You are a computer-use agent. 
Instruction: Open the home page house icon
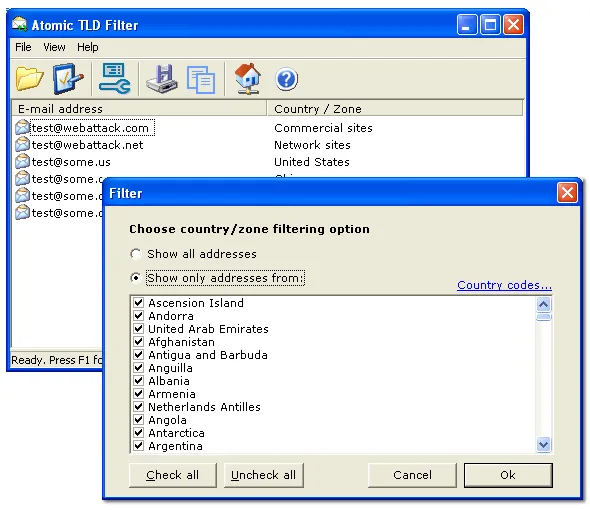(248, 78)
